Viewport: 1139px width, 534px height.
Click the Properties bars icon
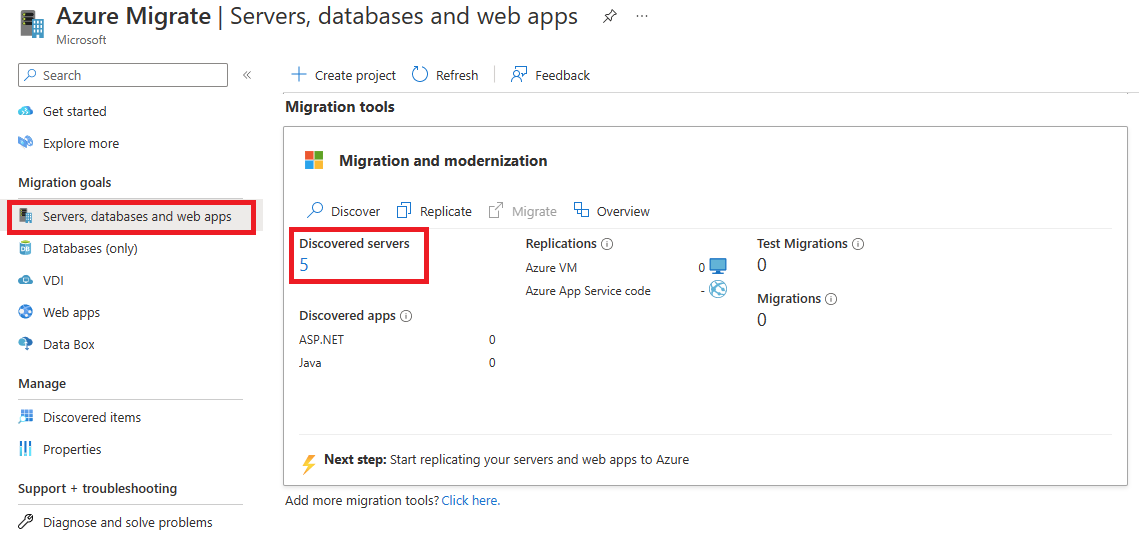[26, 449]
